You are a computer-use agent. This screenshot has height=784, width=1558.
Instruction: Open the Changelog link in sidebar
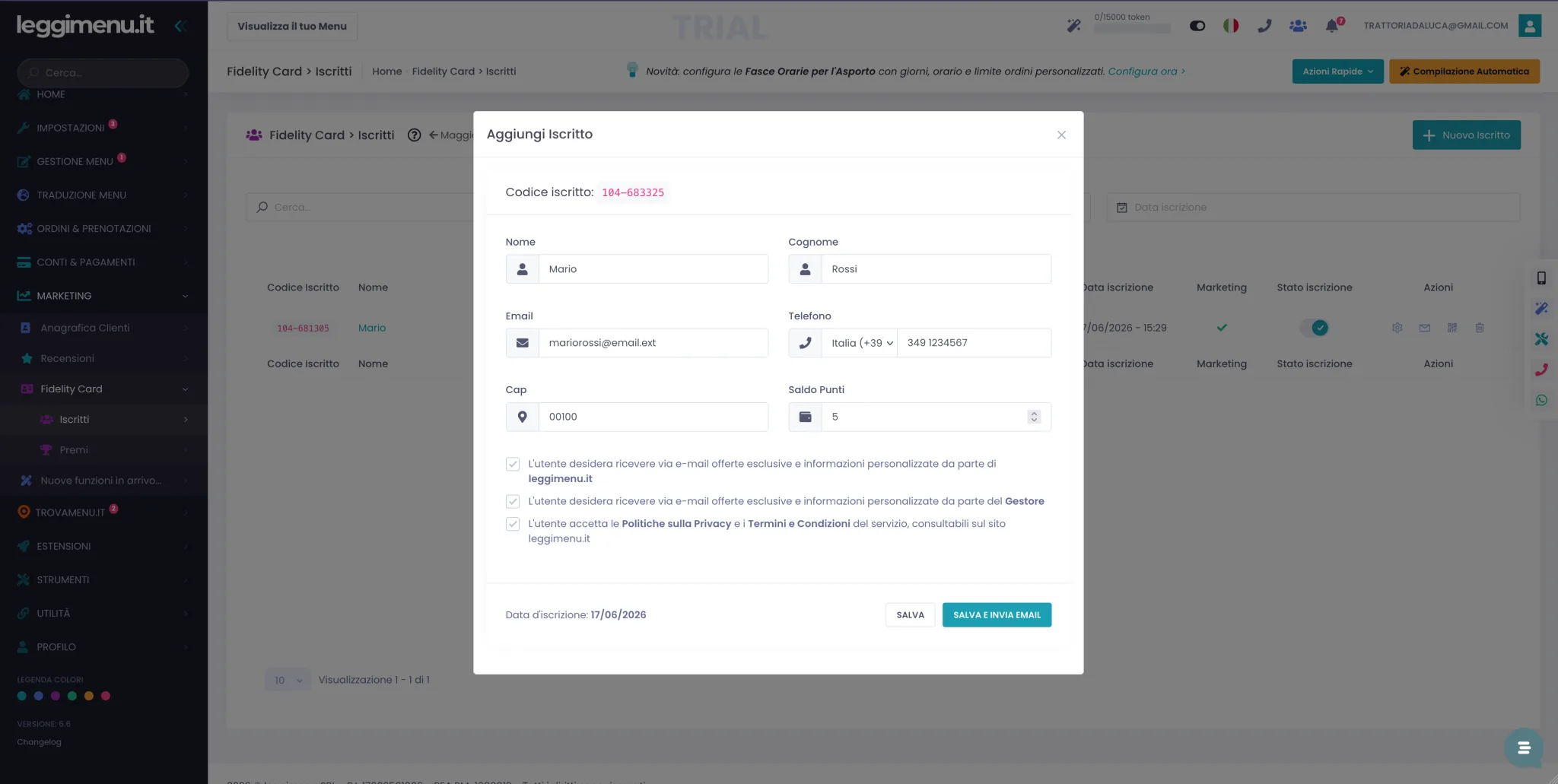point(39,742)
